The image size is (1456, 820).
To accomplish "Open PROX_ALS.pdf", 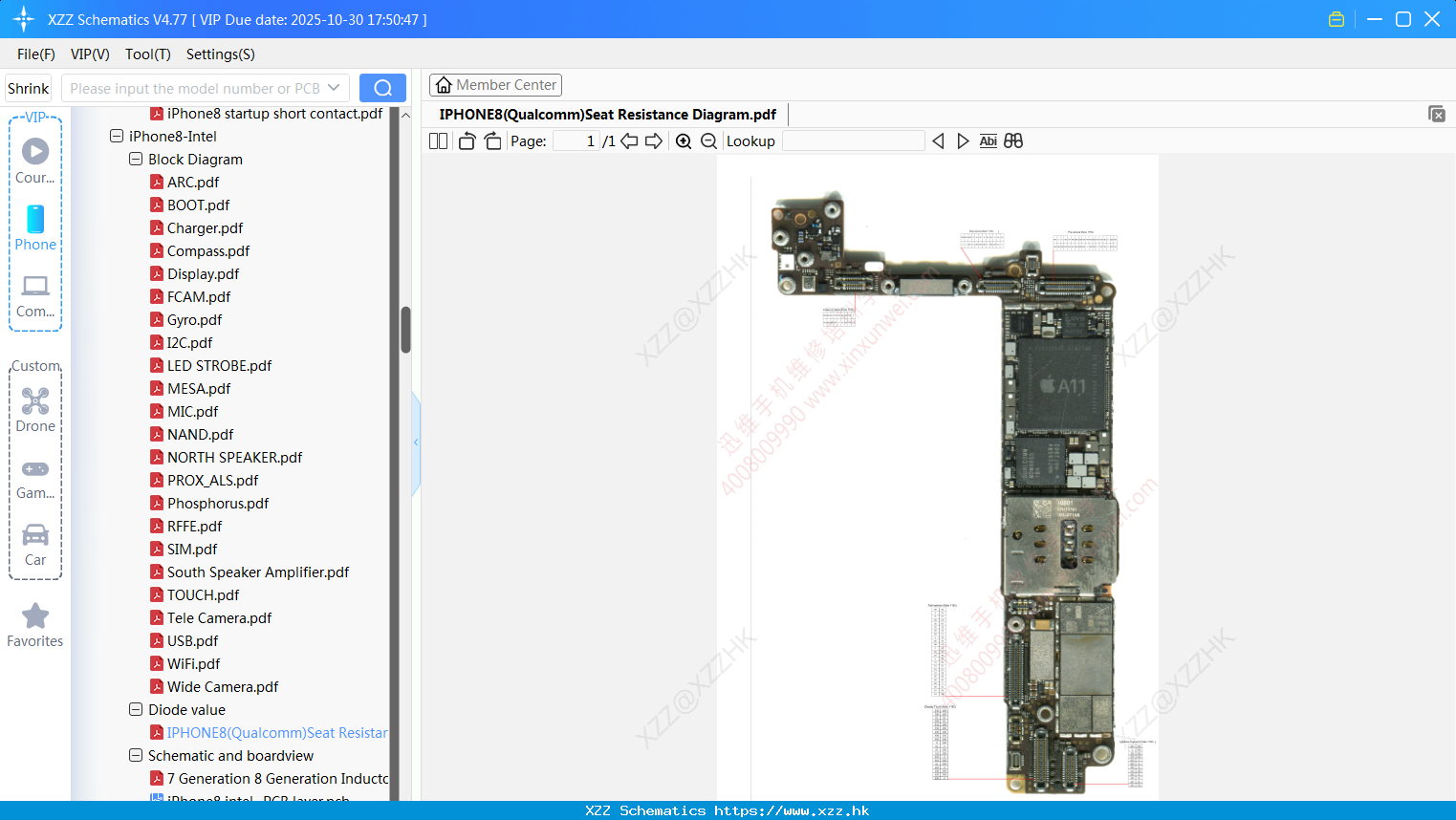I will [212, 480].
